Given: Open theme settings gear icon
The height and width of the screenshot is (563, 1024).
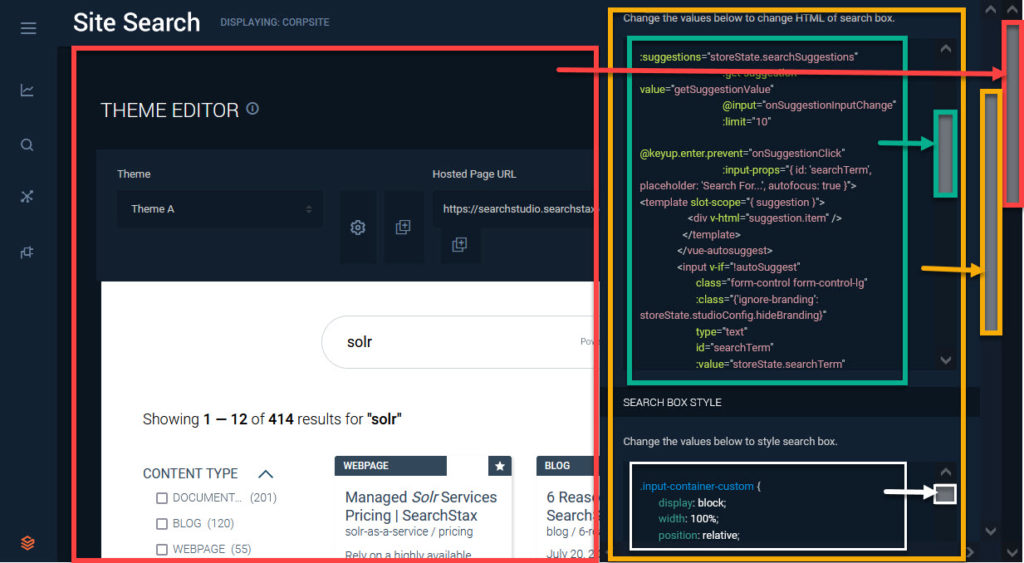Looking at the screenshot, I should coord(357,227).
